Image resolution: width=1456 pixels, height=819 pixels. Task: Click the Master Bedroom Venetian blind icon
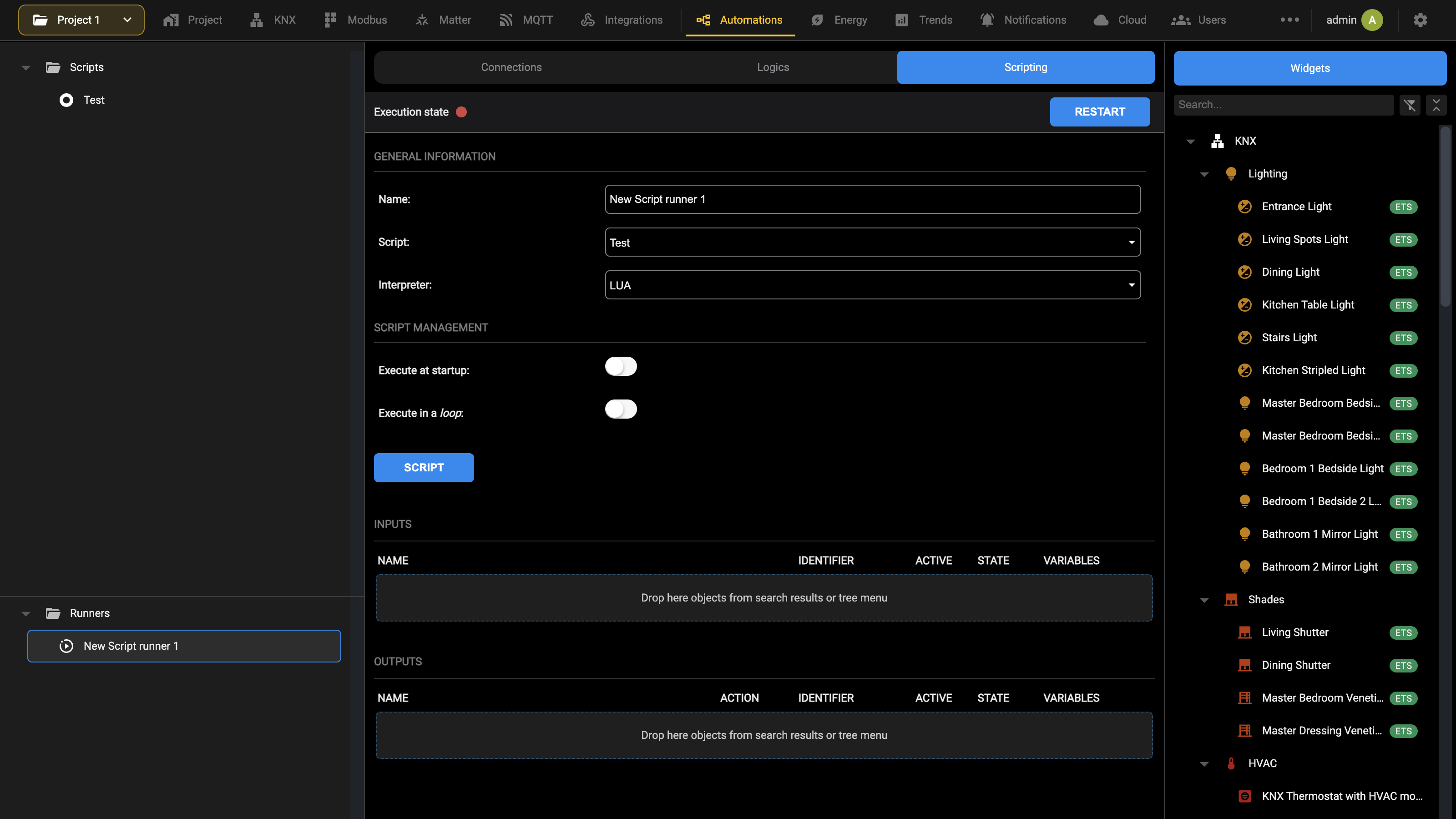1244,698
